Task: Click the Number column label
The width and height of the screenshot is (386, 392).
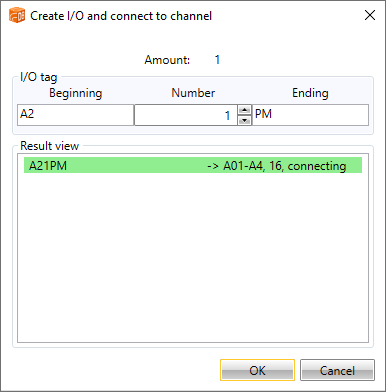Action: click(x=193, y=93)
